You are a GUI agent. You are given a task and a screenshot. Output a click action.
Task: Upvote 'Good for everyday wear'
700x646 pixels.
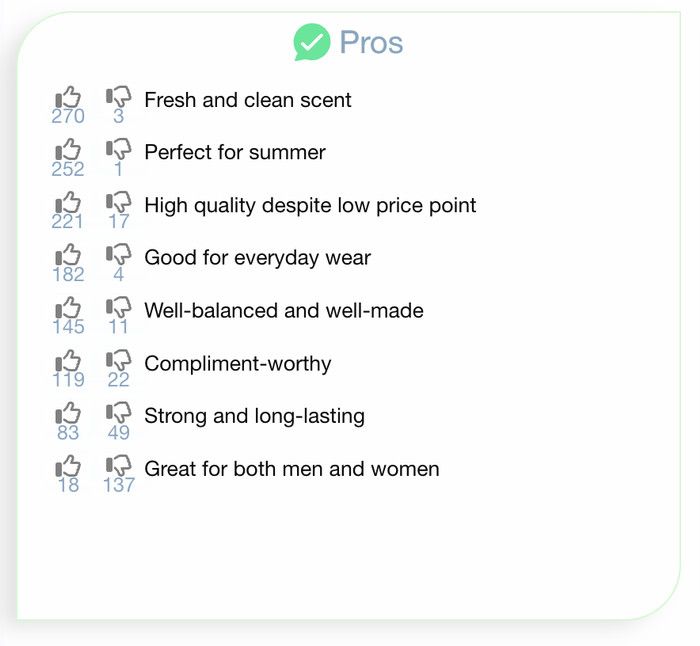68,254
